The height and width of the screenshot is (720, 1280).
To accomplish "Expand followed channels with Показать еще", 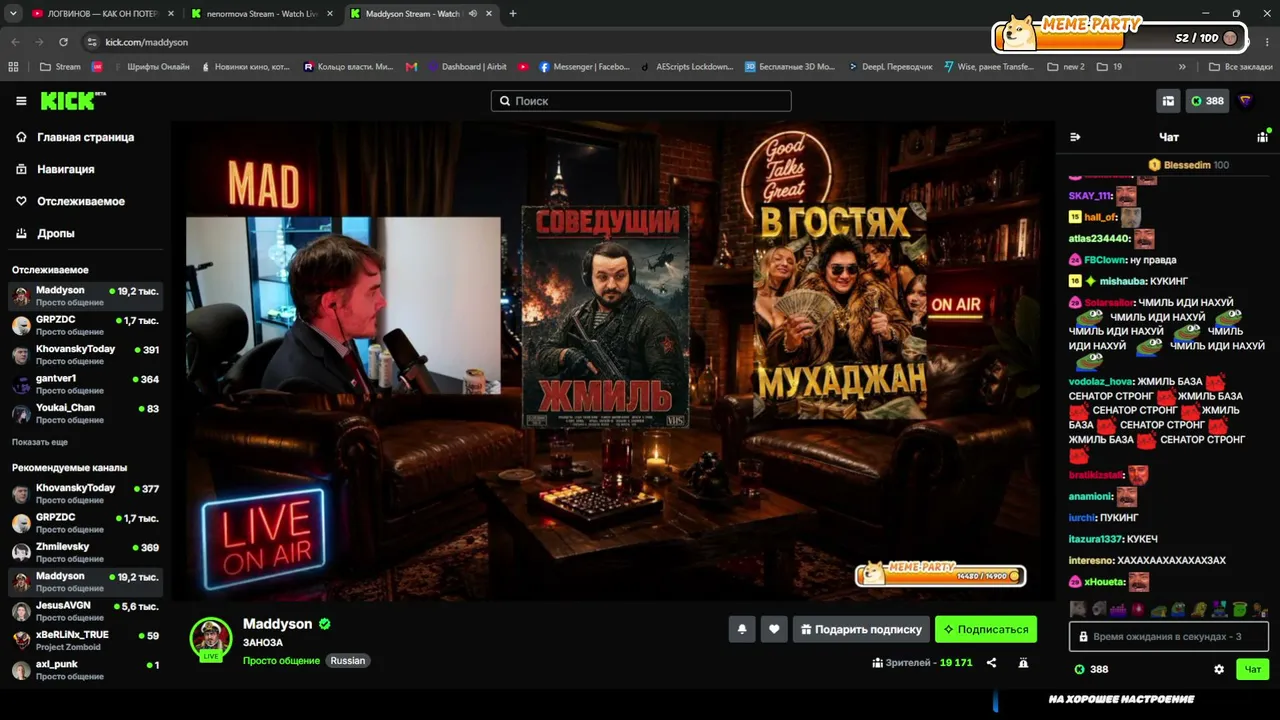I will point(40,442).
